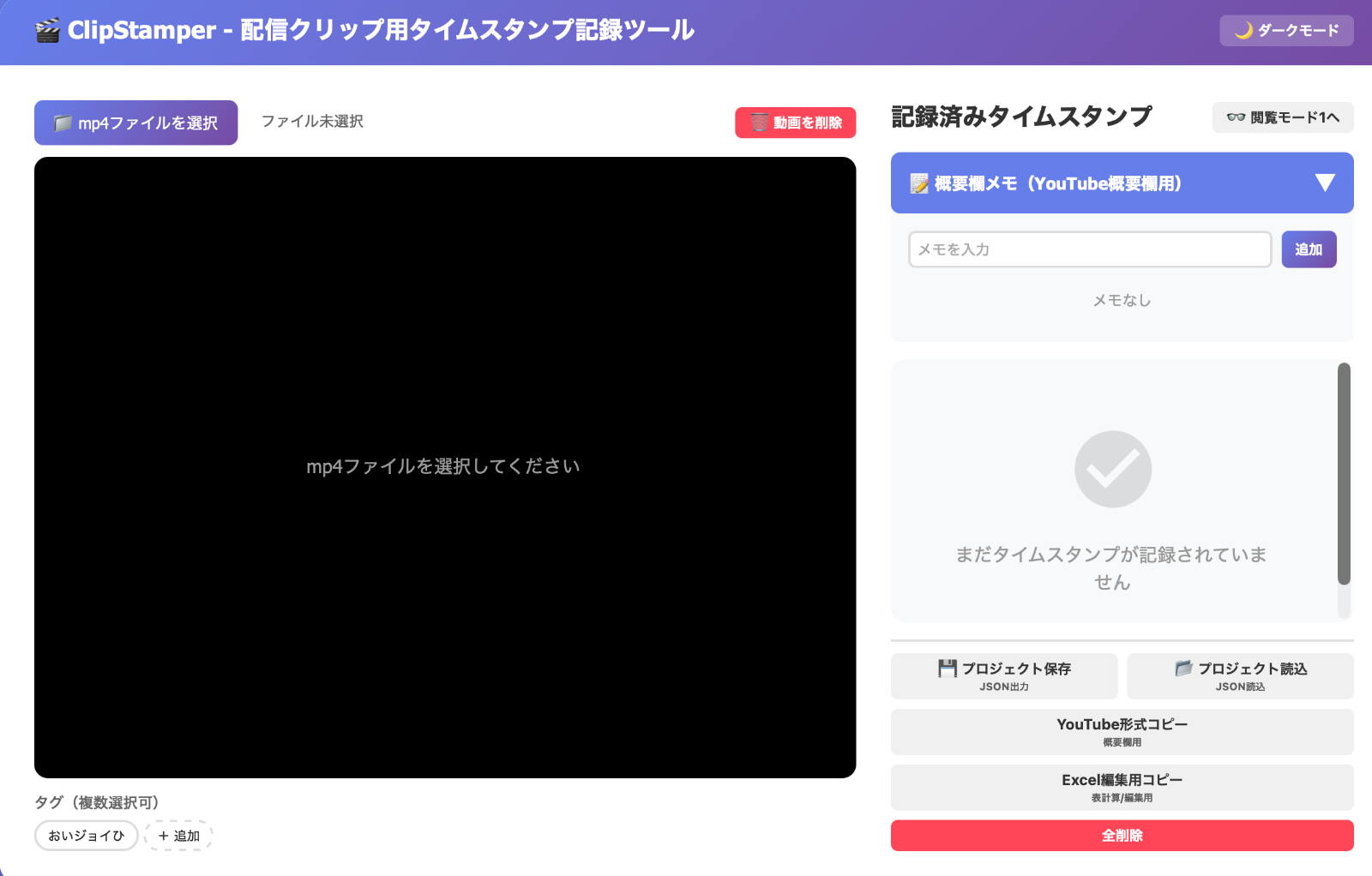This screenshot has height=876, width=1372.
Task: Add the memo with 追加 button
Action: click(x=1309, y=249)
